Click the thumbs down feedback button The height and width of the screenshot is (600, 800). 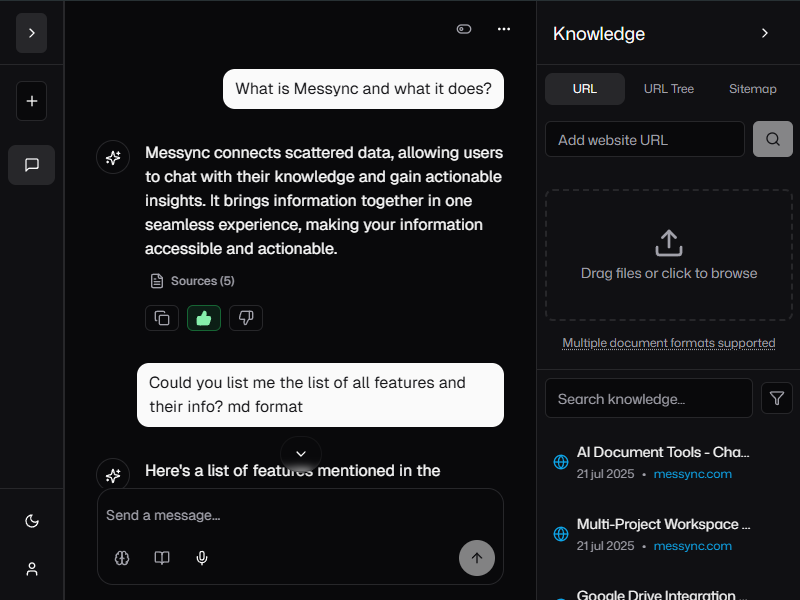245,318
